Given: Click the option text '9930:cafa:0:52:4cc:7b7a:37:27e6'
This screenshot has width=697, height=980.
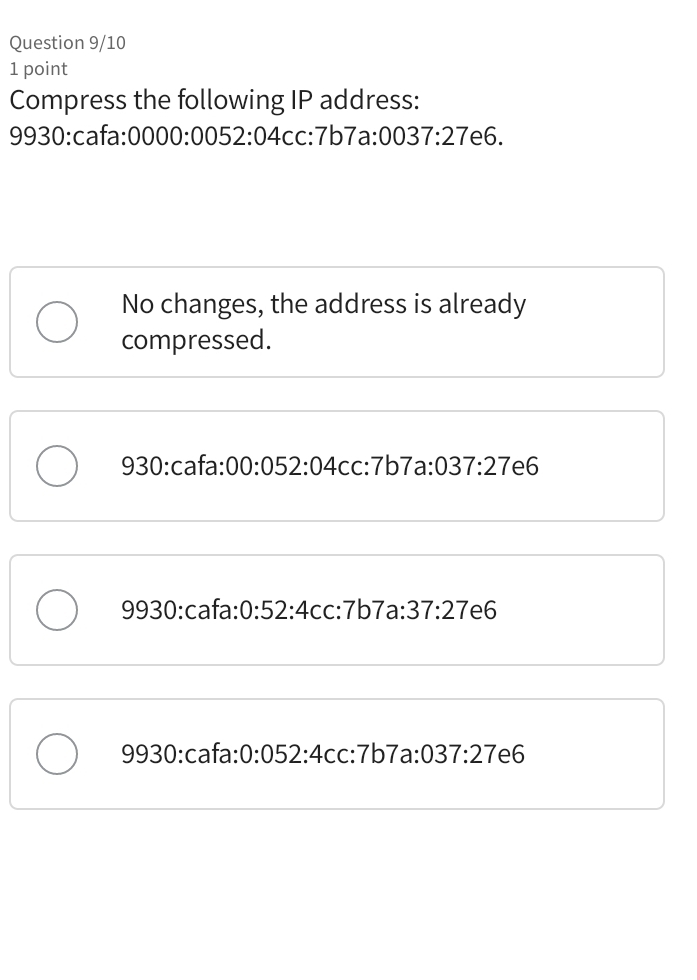Looking at the screenshot, I should click(x=308, y=609).
